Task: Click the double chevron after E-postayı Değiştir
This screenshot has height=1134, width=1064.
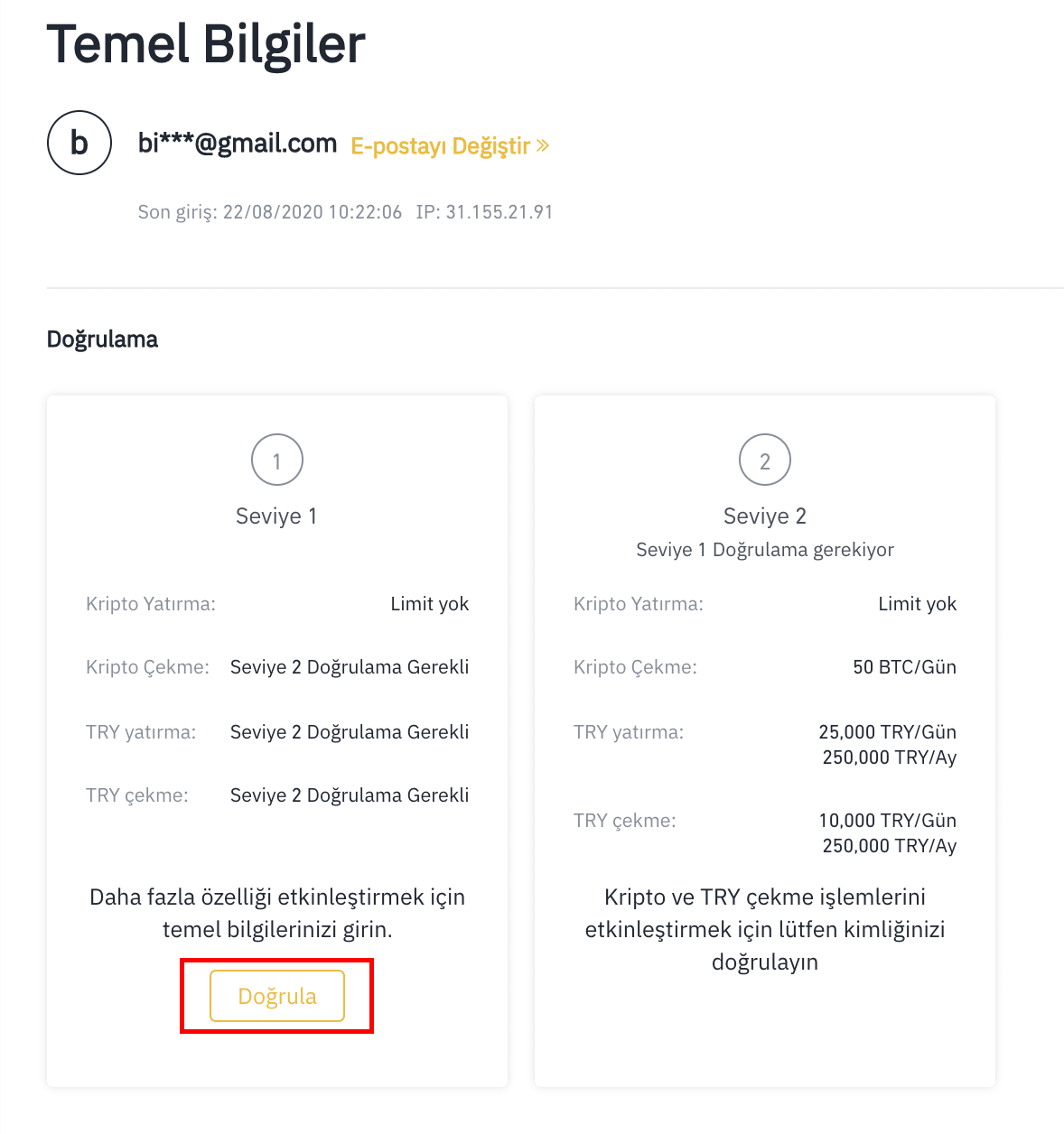Action: point(542,145)
